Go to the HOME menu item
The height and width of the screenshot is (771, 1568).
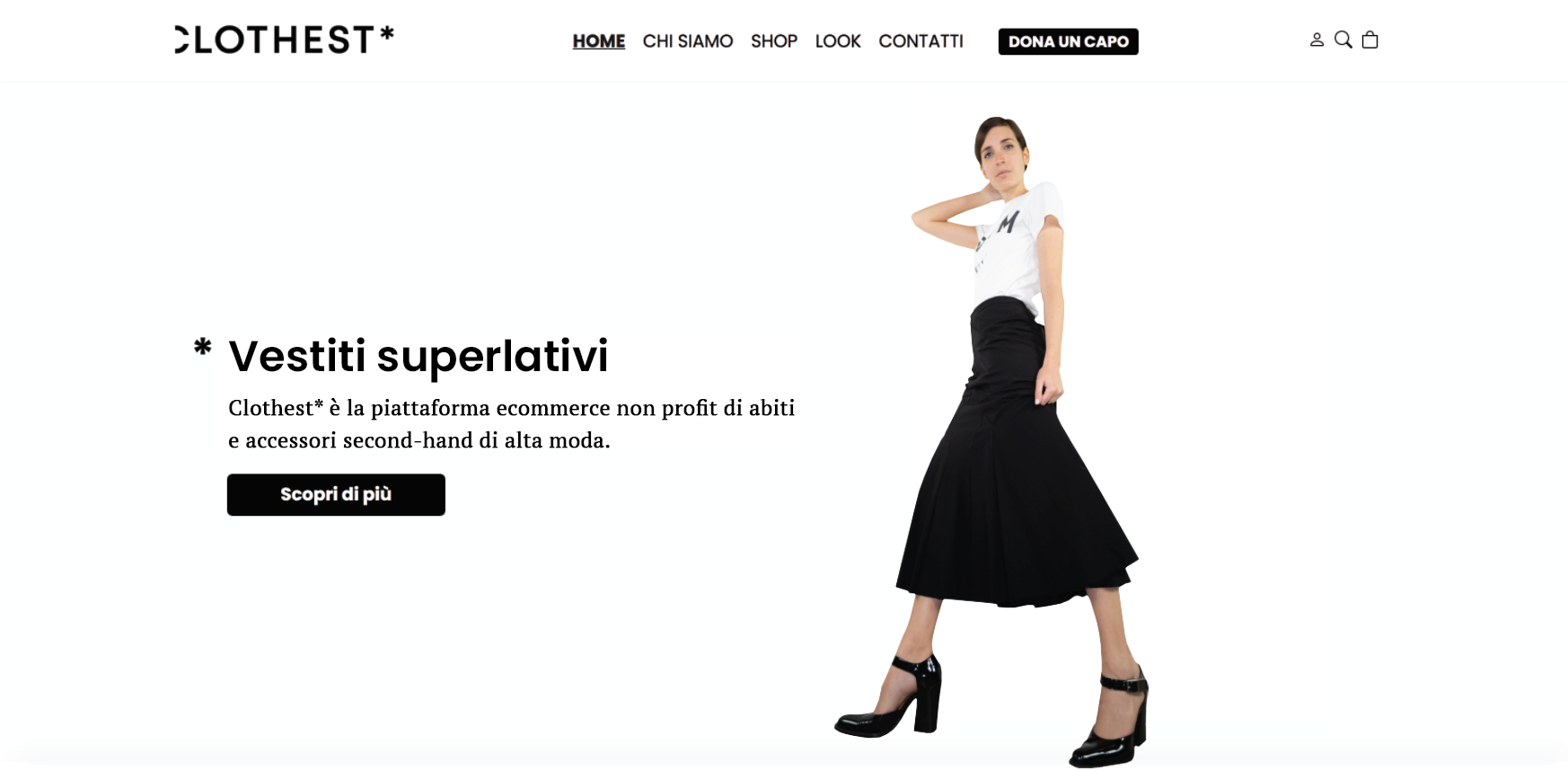[x=599, y=41]
